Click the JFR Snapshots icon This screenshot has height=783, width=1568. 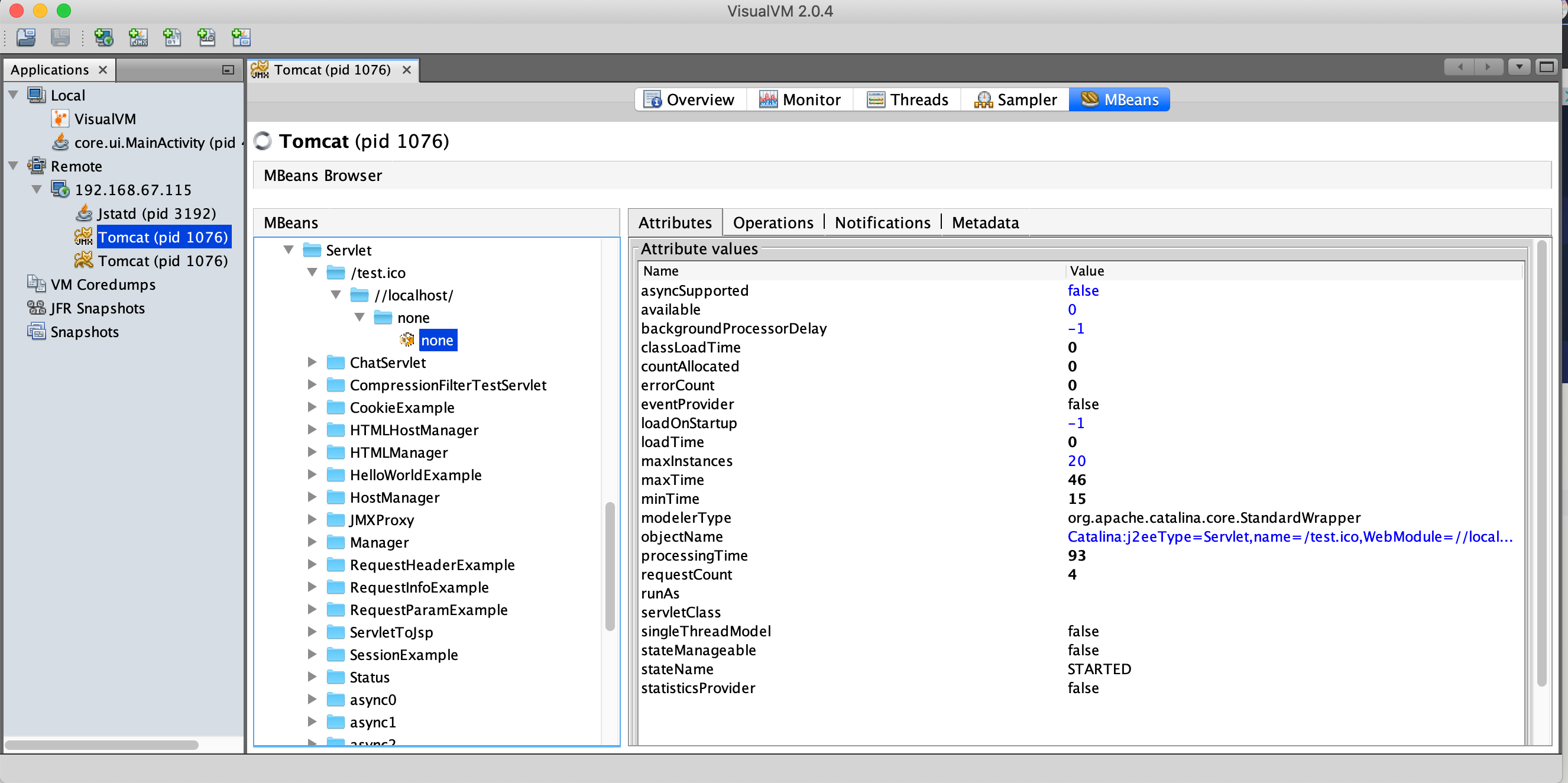[x=37, y=308]
